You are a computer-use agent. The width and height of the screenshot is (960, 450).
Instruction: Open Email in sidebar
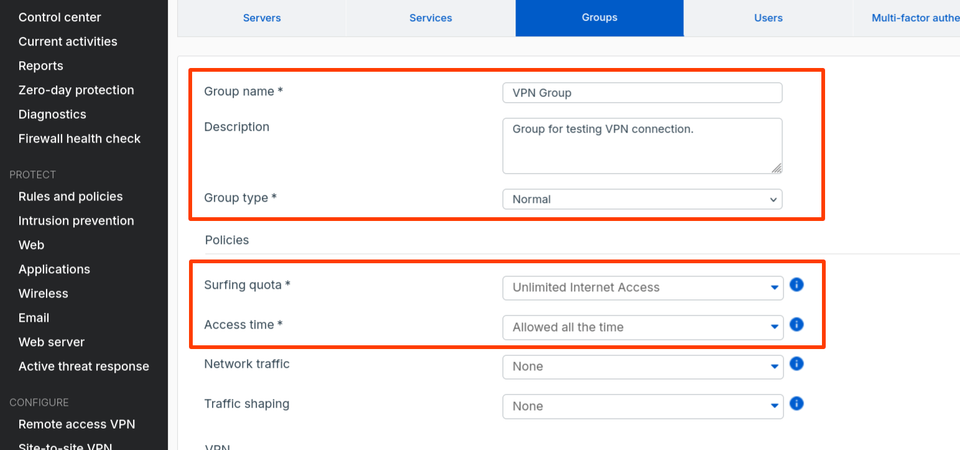[34, 318]
